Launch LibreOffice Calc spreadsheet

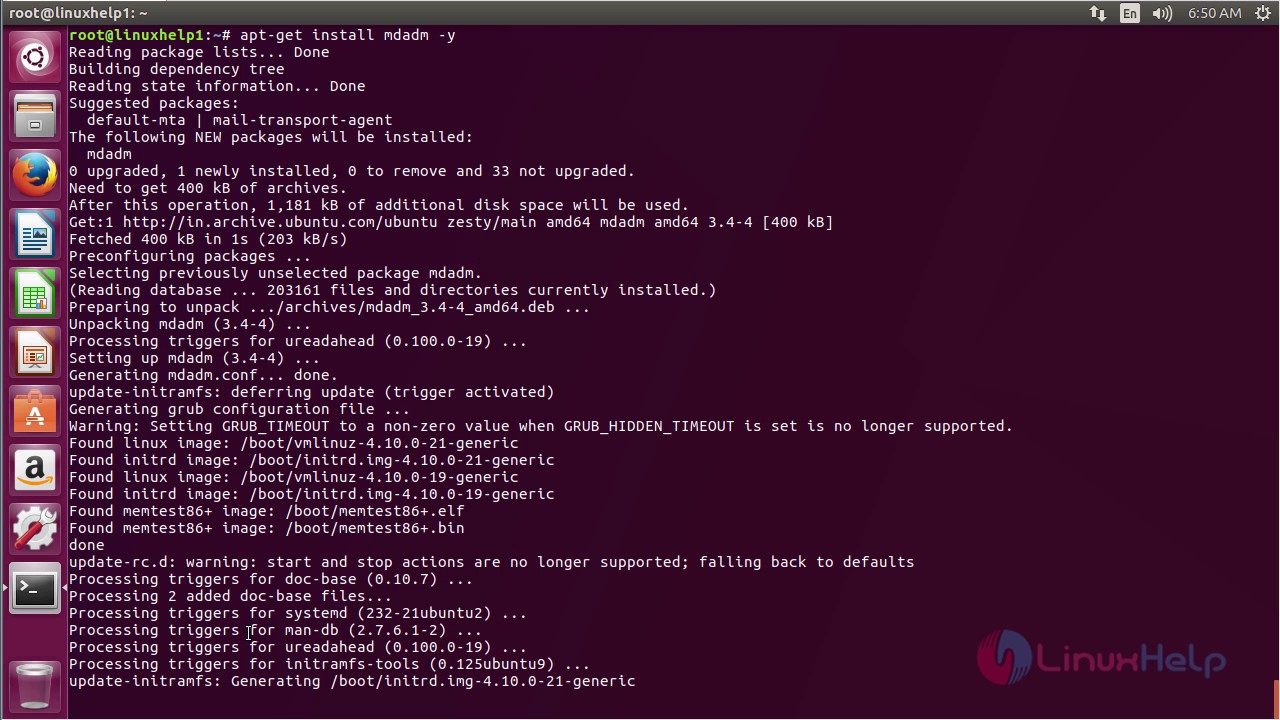pos(35,293)
